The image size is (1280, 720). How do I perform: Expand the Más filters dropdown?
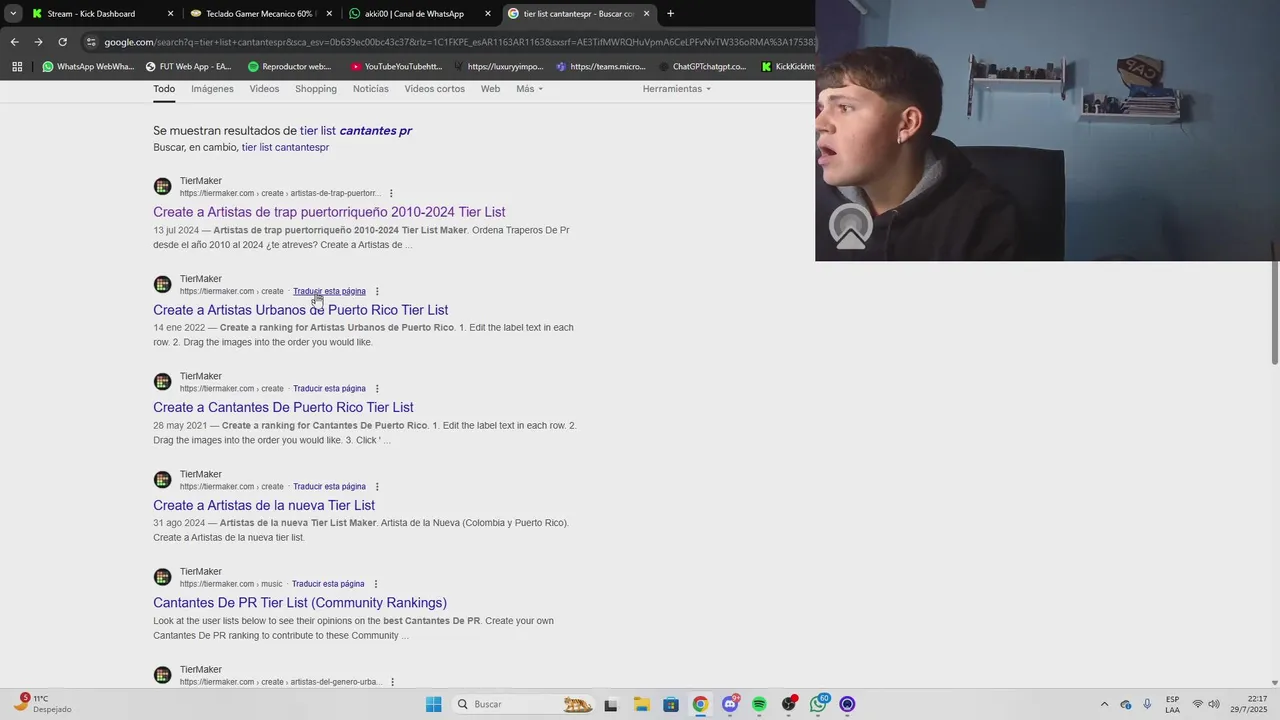point(529,89)
